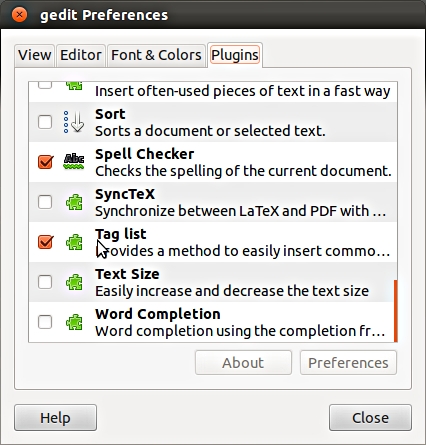
Task: Click "Word completion using the completion" description
Action: click(x=240, y=331)
